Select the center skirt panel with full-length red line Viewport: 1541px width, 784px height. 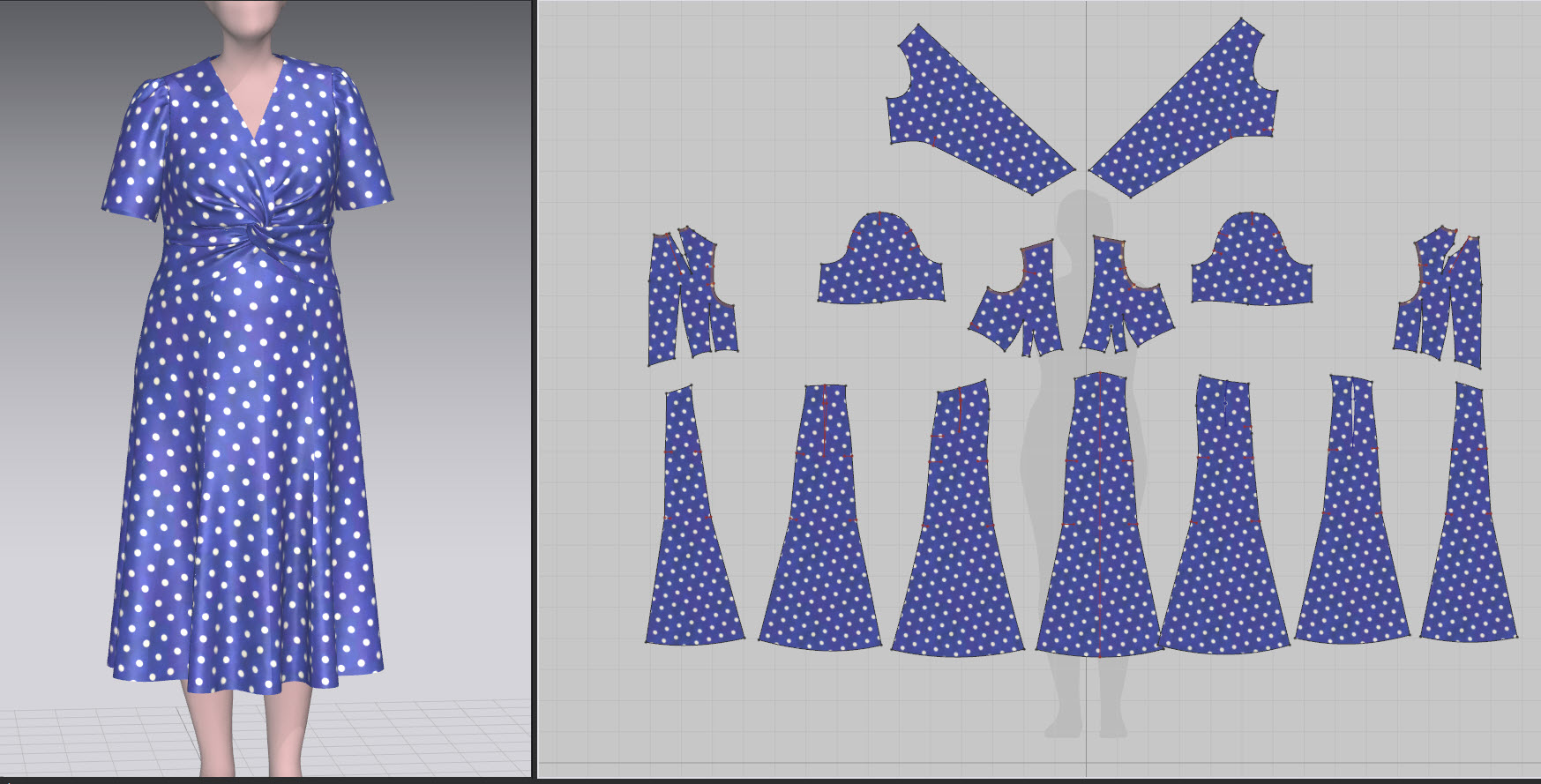(1100, 516)
